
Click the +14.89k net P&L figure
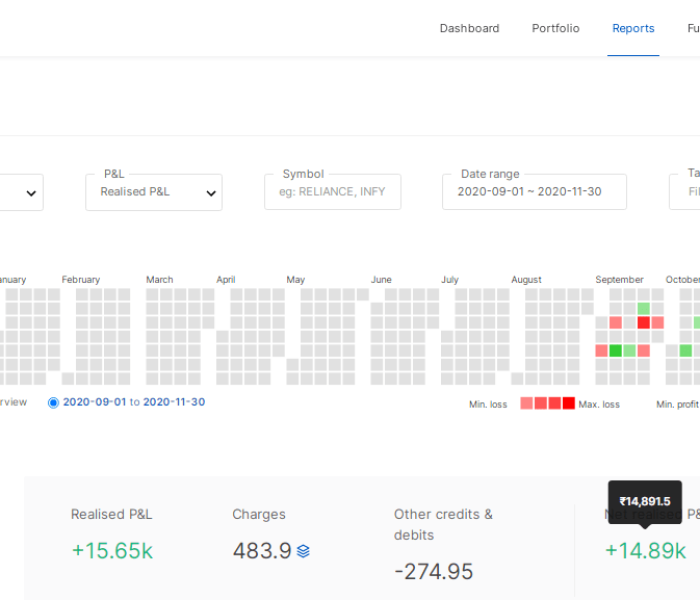click(645, 551)
